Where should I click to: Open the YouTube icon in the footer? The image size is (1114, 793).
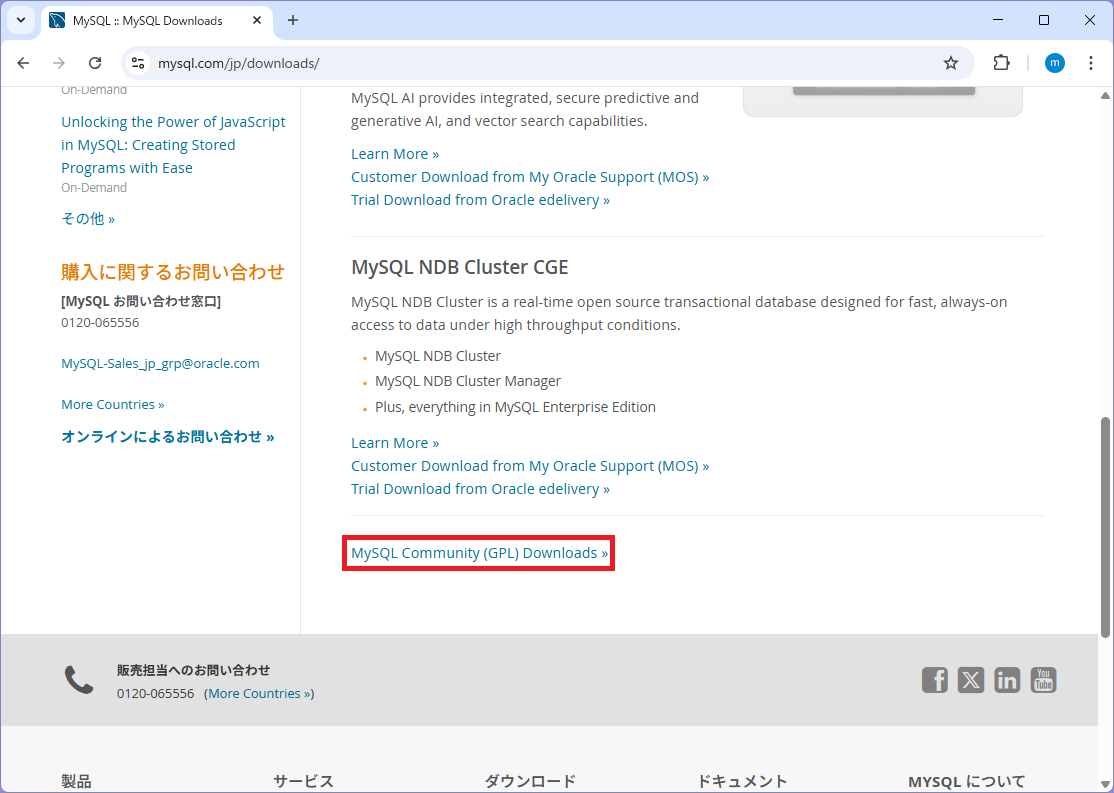point(1043,680)
